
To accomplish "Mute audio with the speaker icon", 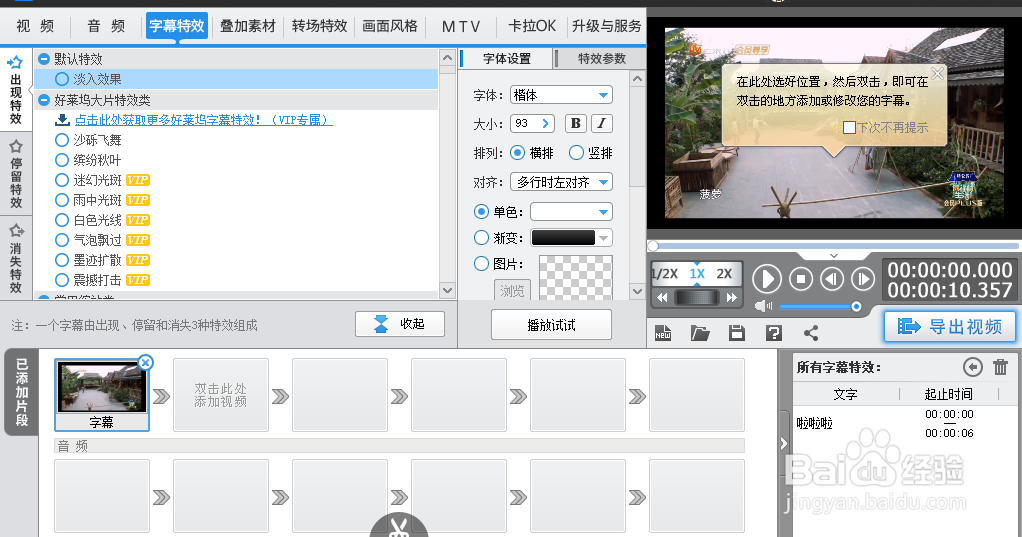I will [763, 306].
